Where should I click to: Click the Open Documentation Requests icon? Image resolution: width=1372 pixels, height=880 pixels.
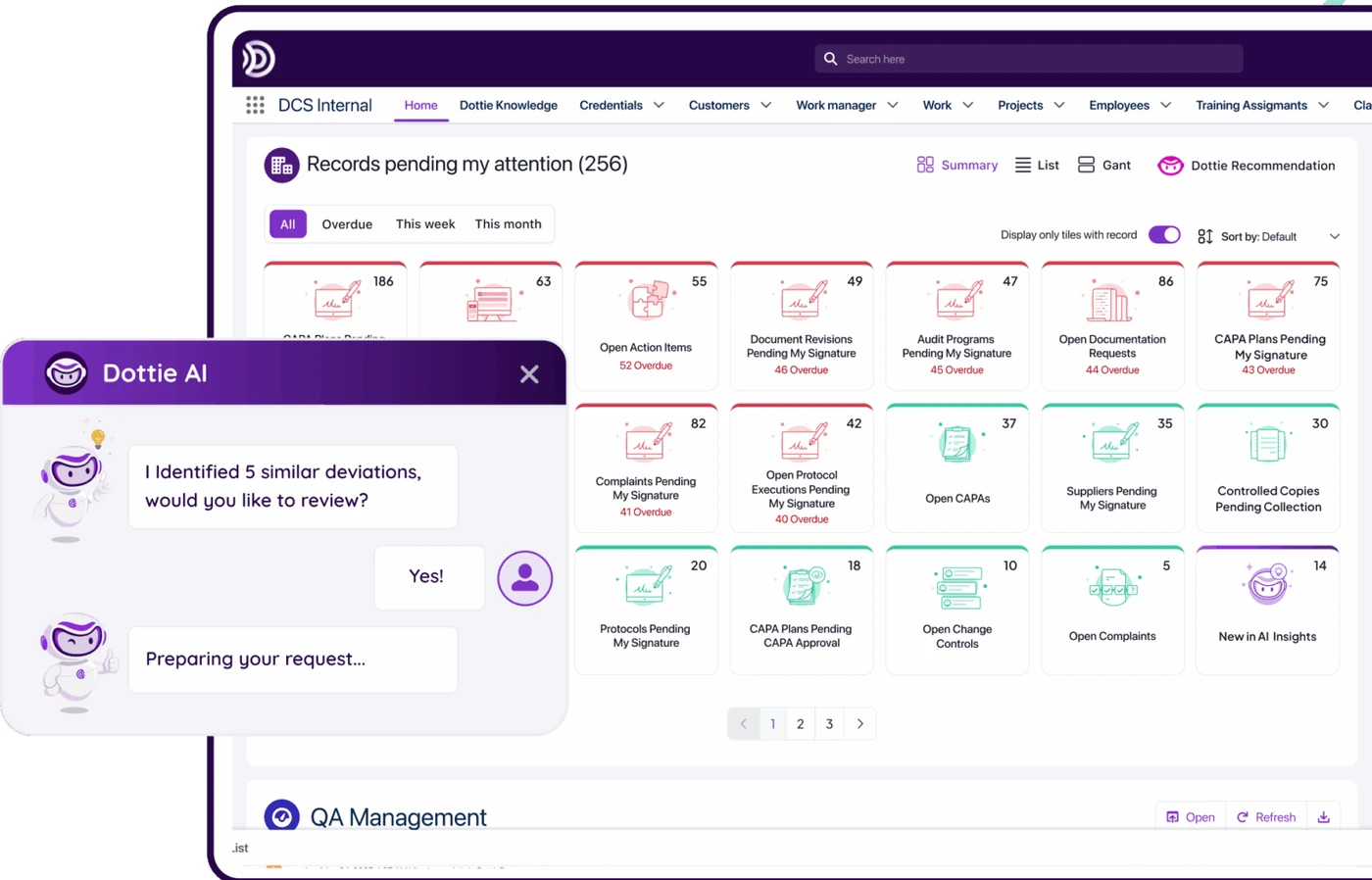pos(1111,301)
